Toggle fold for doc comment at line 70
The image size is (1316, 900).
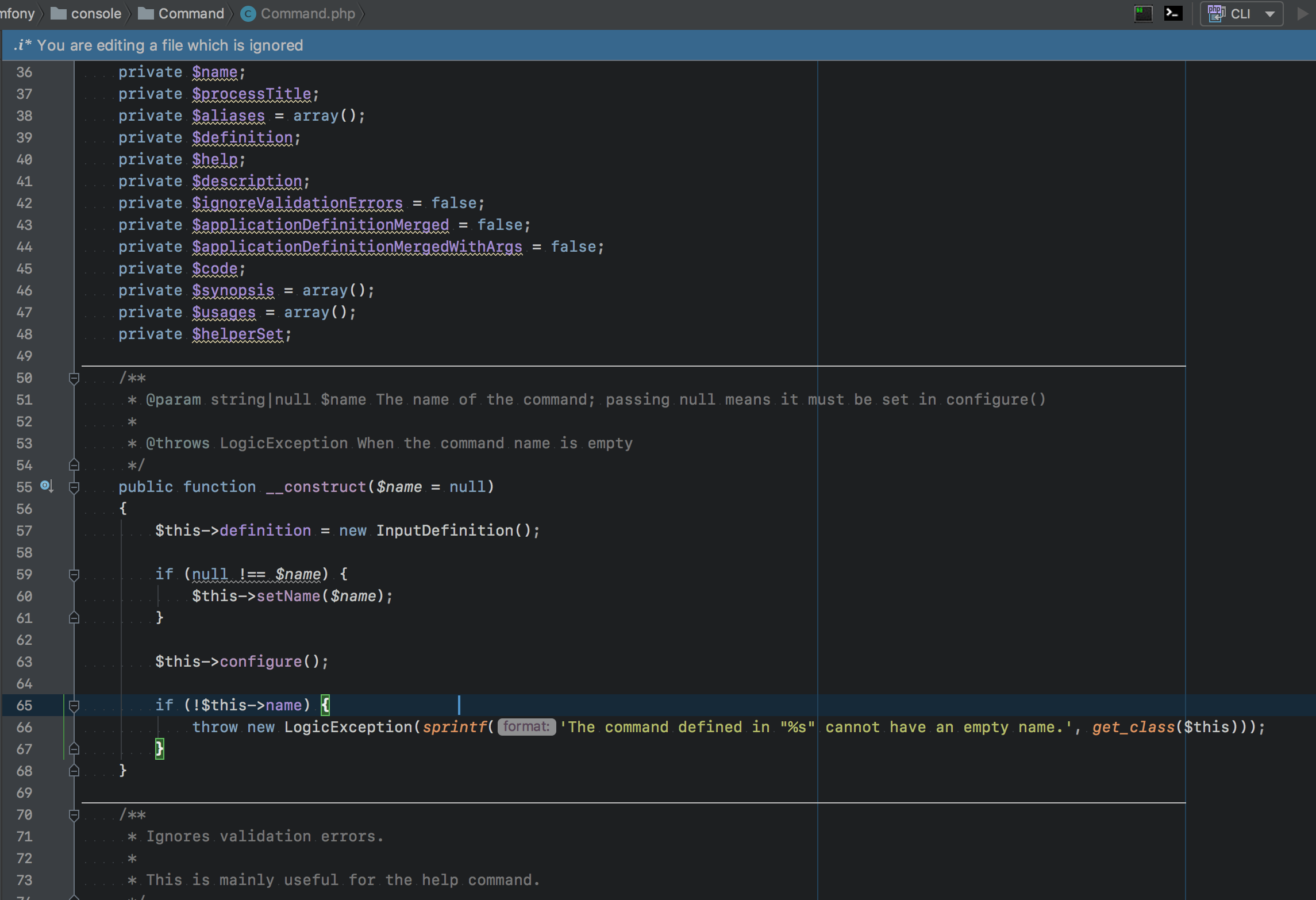click(x=74, y=815)
